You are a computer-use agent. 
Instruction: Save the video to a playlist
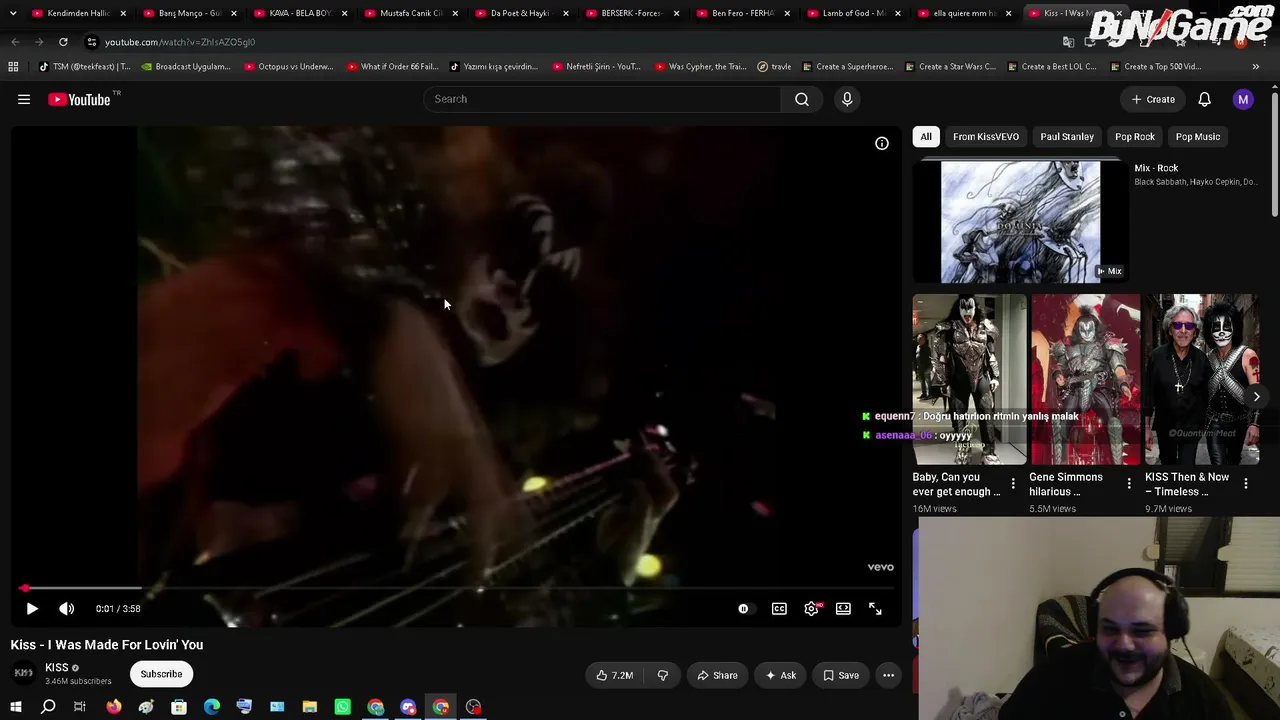[841, 675]
